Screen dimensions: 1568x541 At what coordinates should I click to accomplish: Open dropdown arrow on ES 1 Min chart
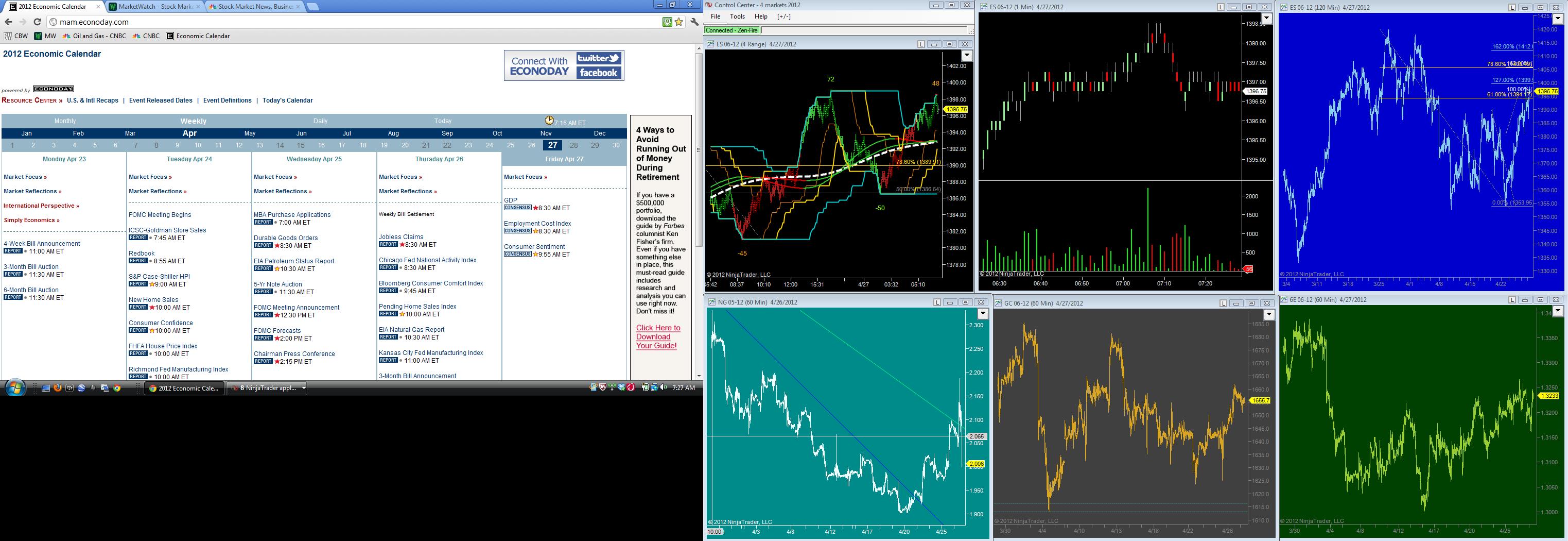1266,18
